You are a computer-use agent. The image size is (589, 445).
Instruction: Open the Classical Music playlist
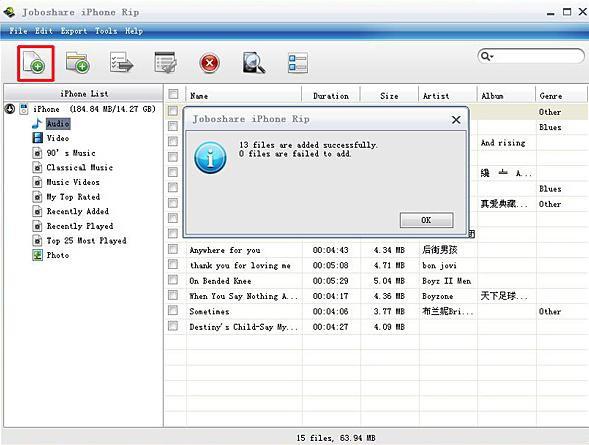coord(80,167)
